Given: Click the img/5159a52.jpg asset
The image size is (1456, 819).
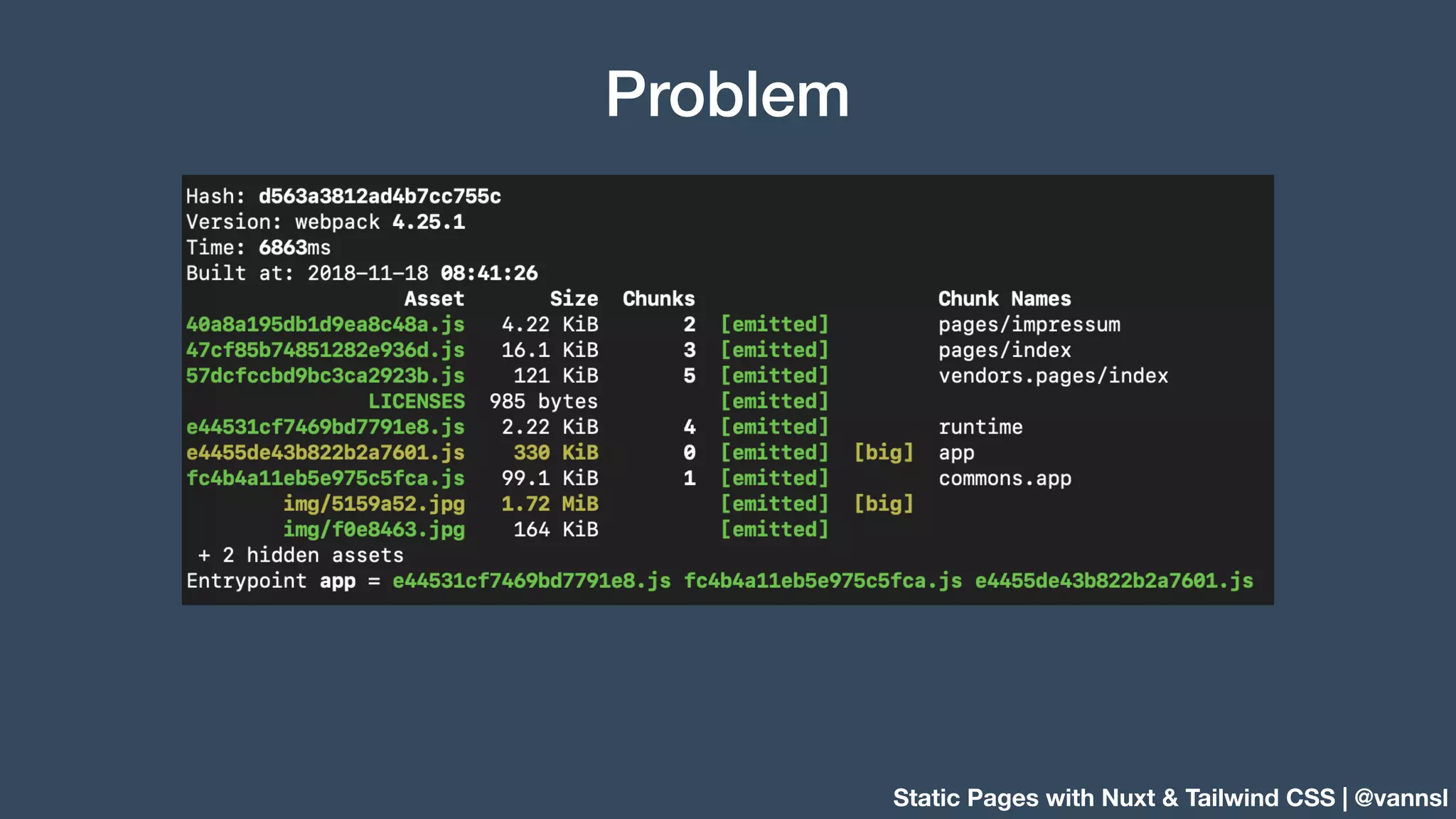Looking at the screenshot, I should coord(374,503).
